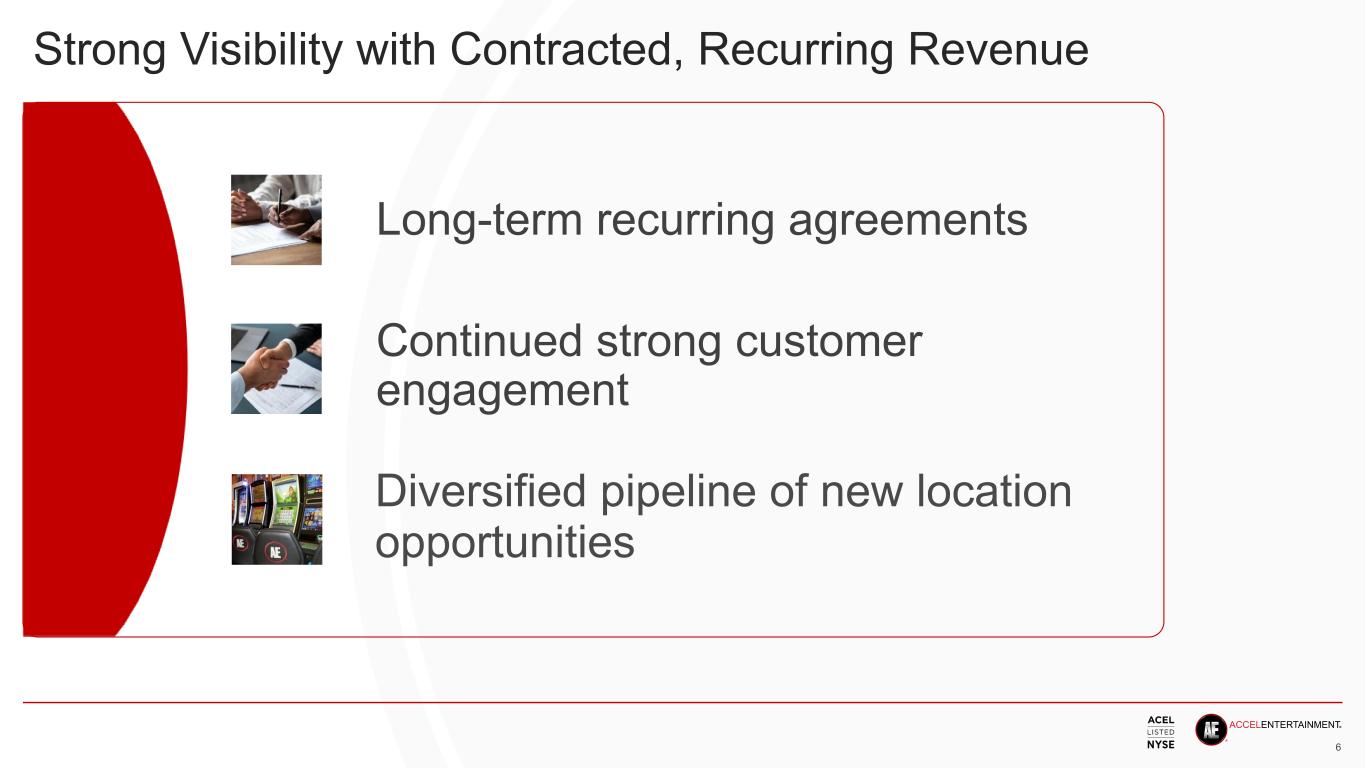
Task: Click the slot machines photo
Action: pos(276,519)
